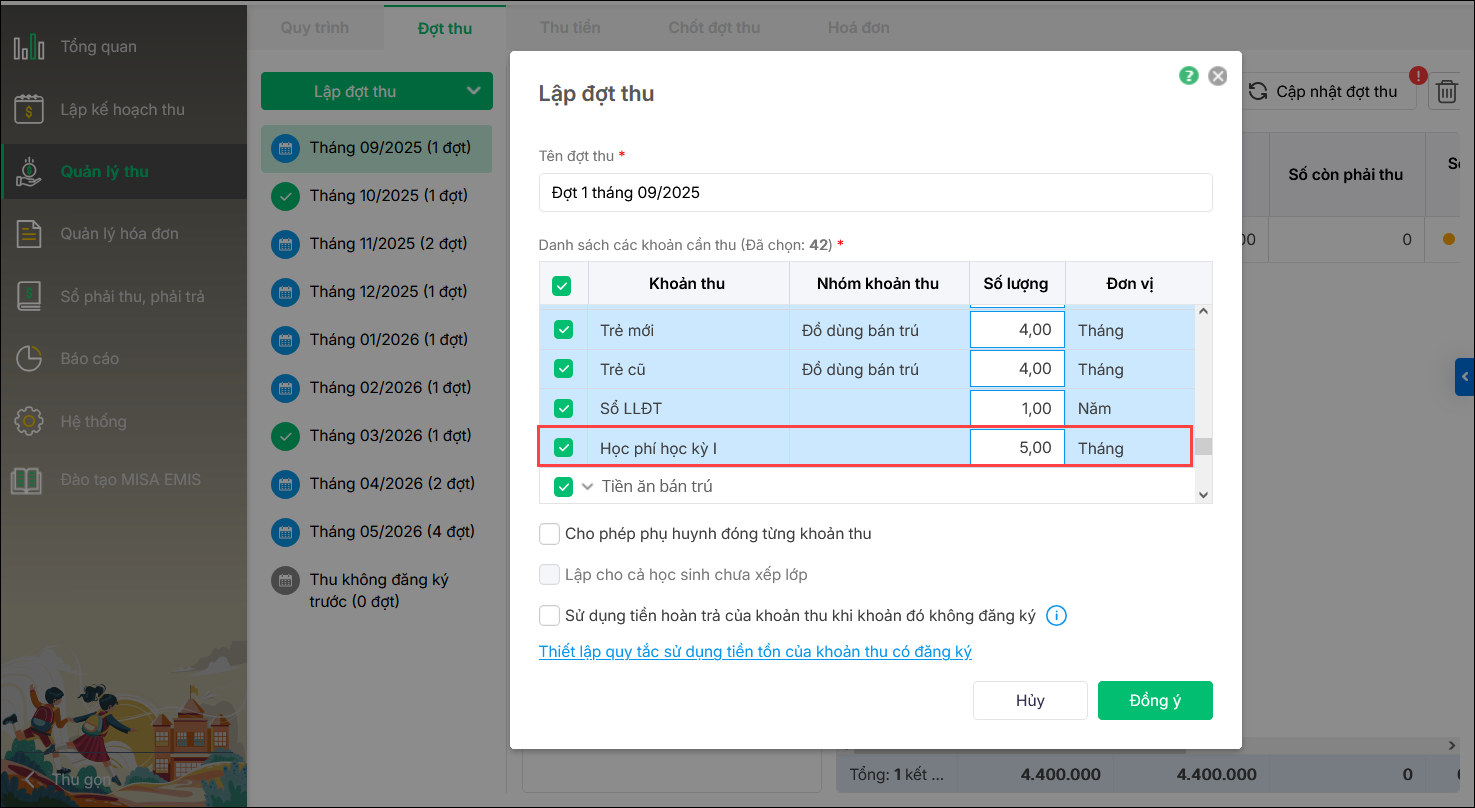The height and width of the screenshot is (808, 1475).
Task: Click the Số lượng field for Sổ LLĐT
Action: pyautogui.click(x=1017, y=408)
